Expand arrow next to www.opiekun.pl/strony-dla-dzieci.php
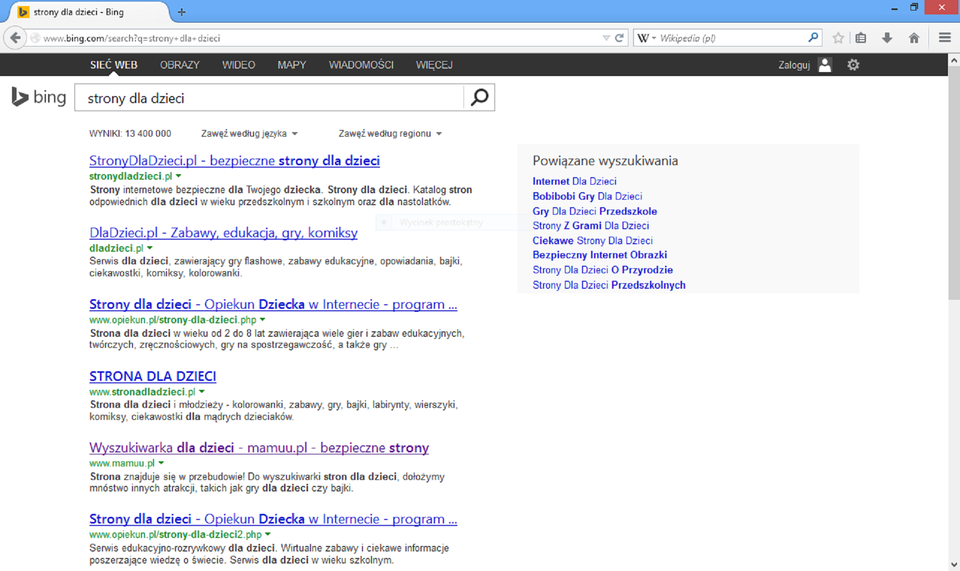This screenshot has height=571, width=960. (x=263, y=319)
